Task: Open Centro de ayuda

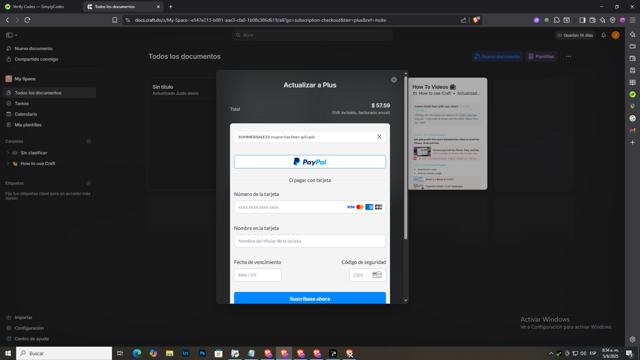Action: coord(31,338)
